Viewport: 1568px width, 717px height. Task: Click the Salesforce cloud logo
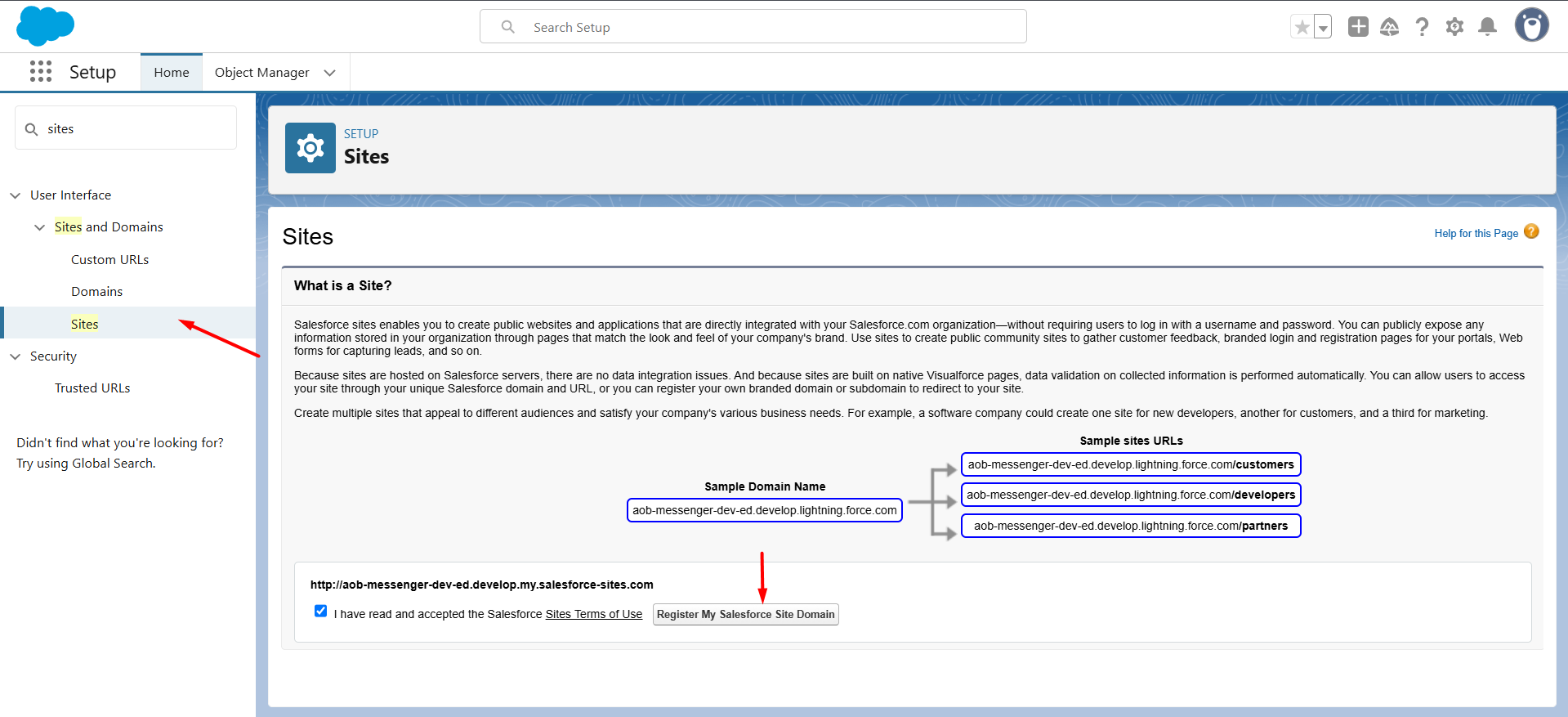tap(45, 25)
